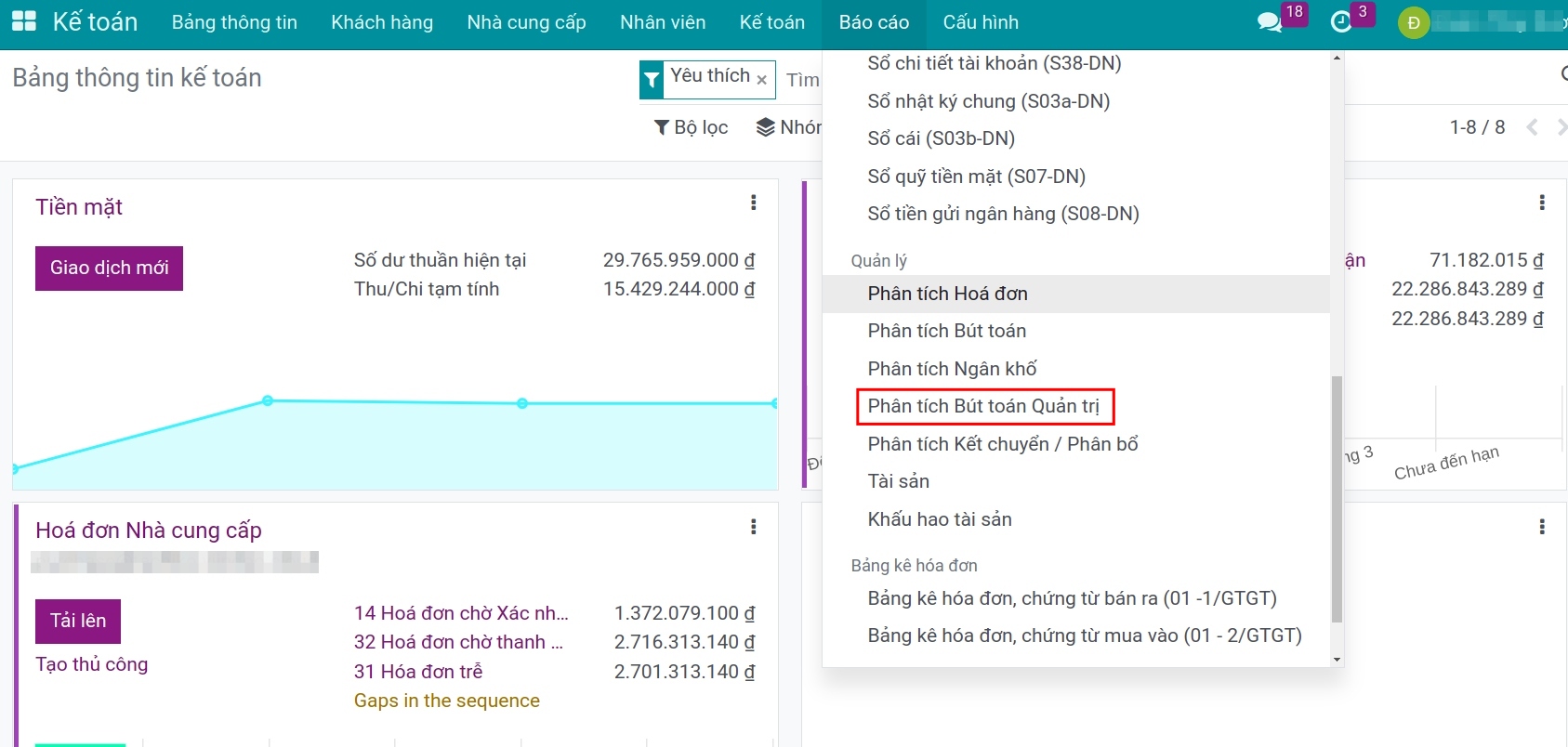Screen dimensions: 1568x747
Task: Click Tạo thủ công link
Action: point(92,664)
